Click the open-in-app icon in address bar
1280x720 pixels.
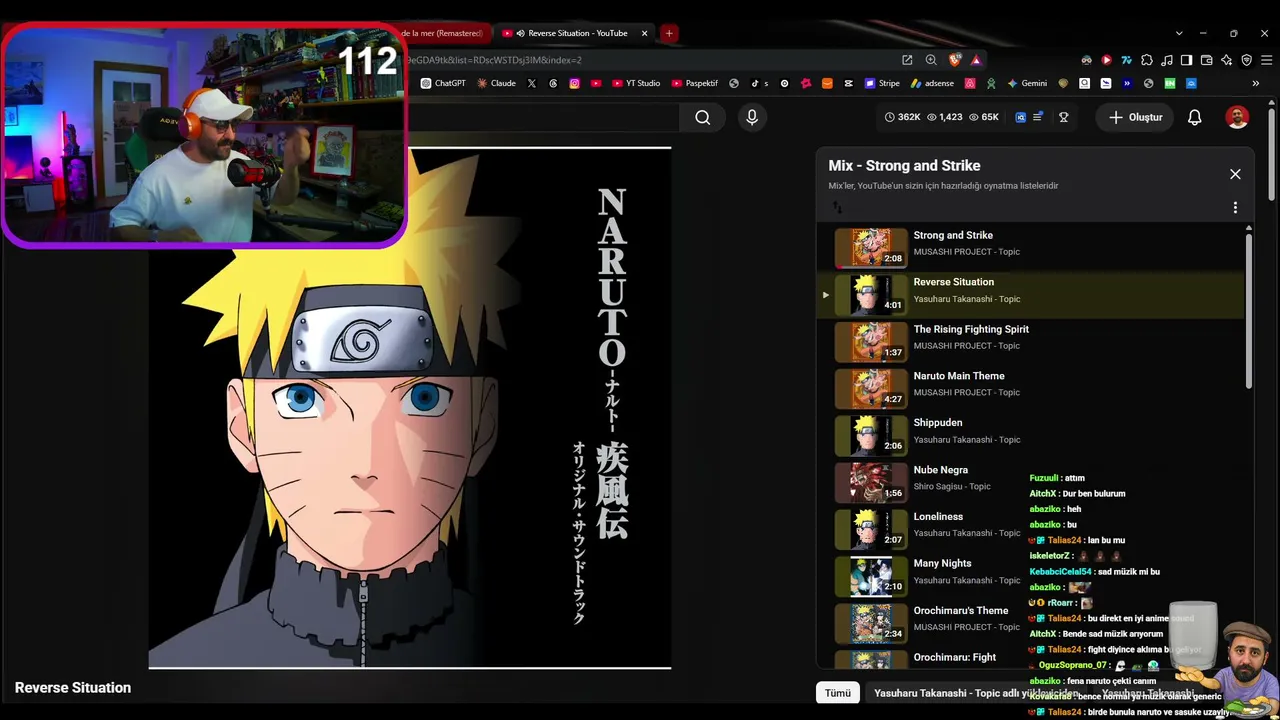pos(907,60)
